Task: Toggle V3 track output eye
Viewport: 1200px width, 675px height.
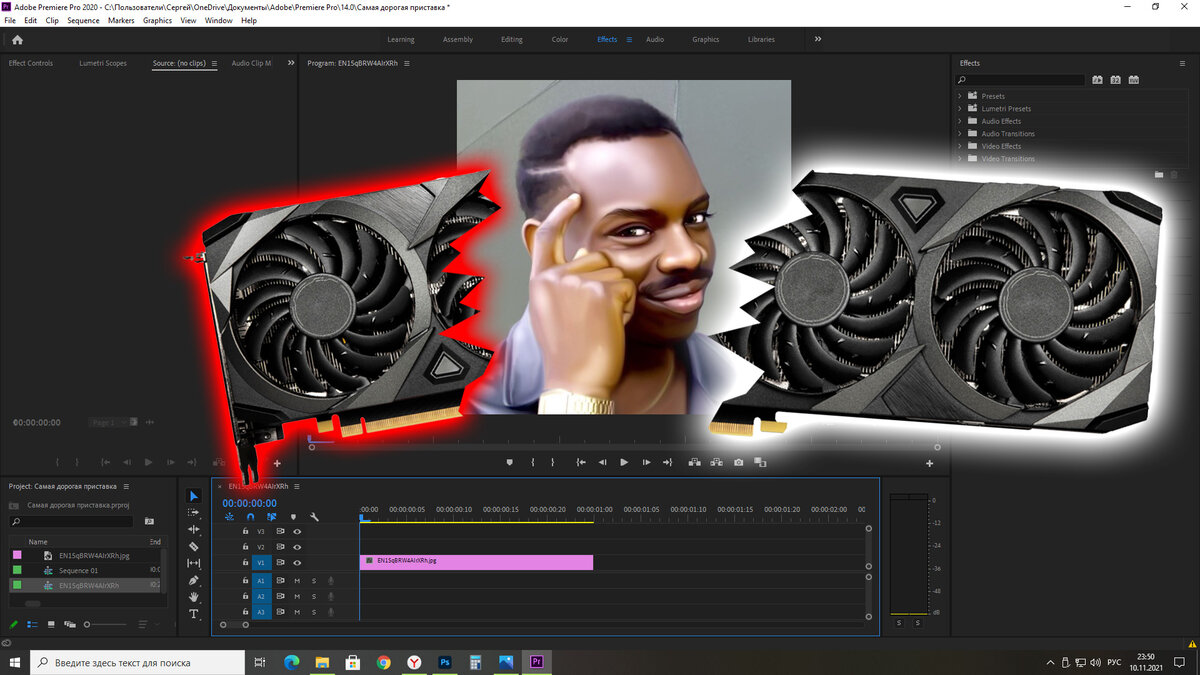Action: [297, 531]
